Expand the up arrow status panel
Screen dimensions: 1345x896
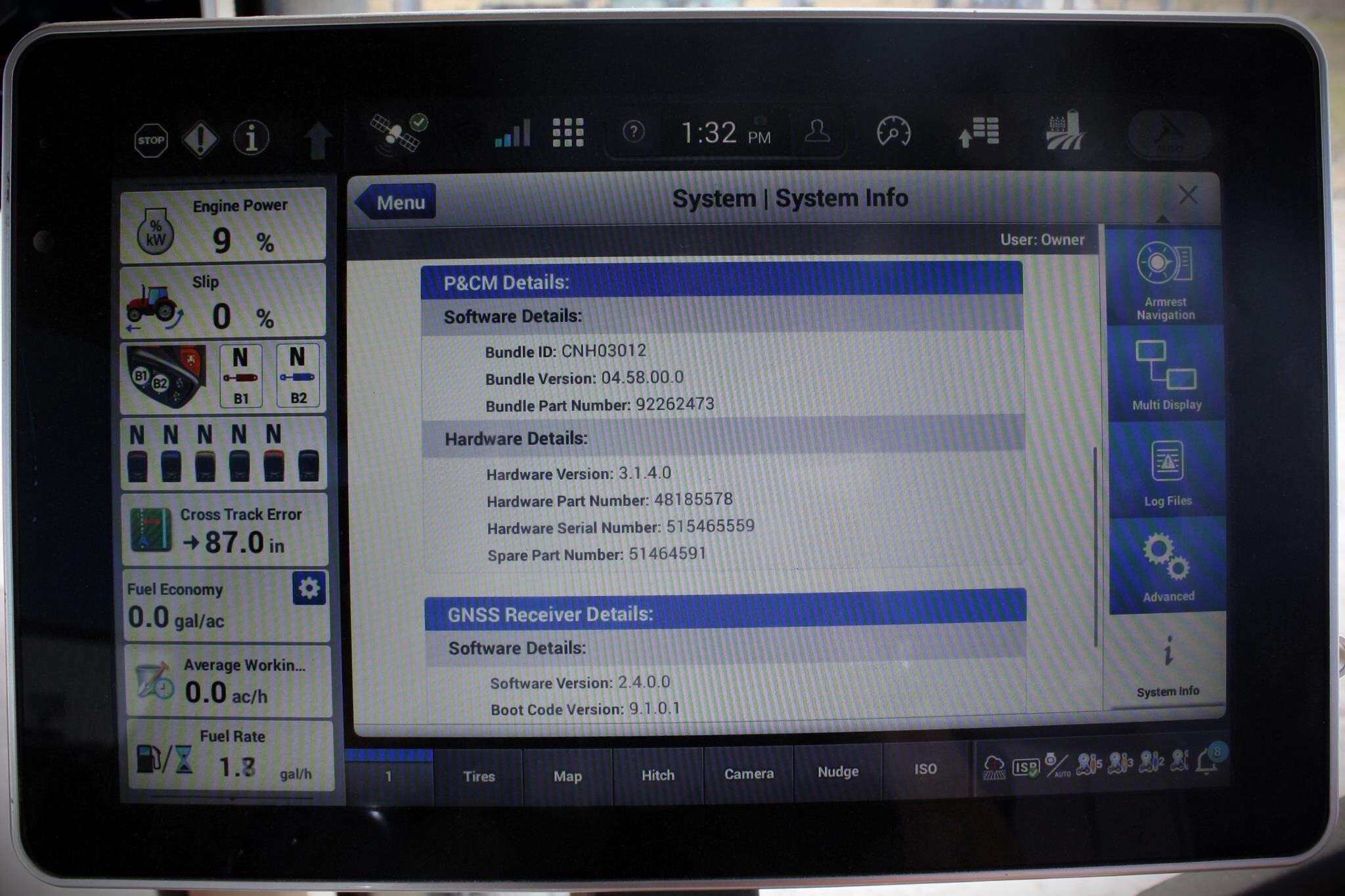coord(318,139)
